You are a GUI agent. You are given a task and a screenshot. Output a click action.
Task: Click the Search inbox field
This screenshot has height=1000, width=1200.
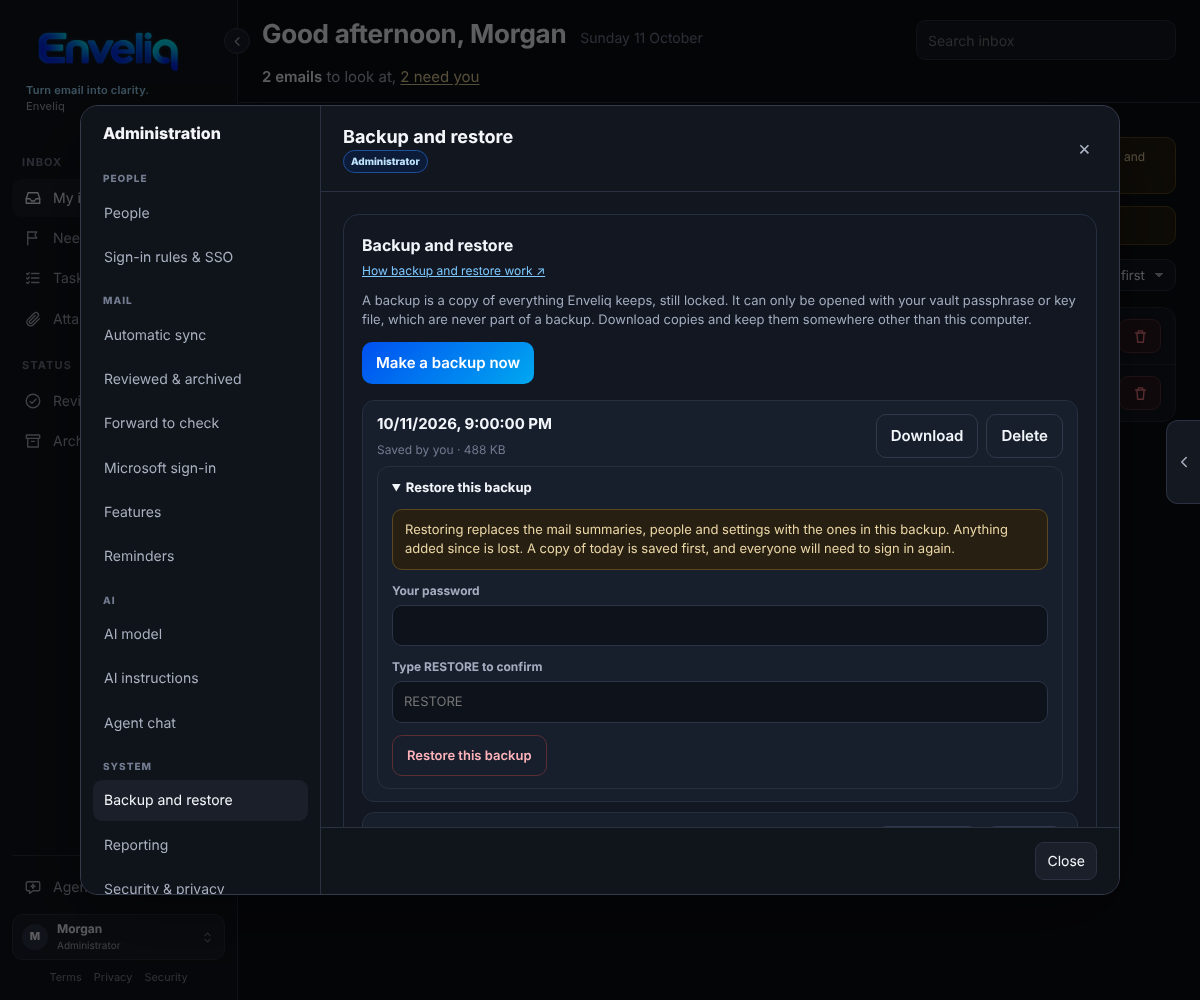click(1046, 41)
